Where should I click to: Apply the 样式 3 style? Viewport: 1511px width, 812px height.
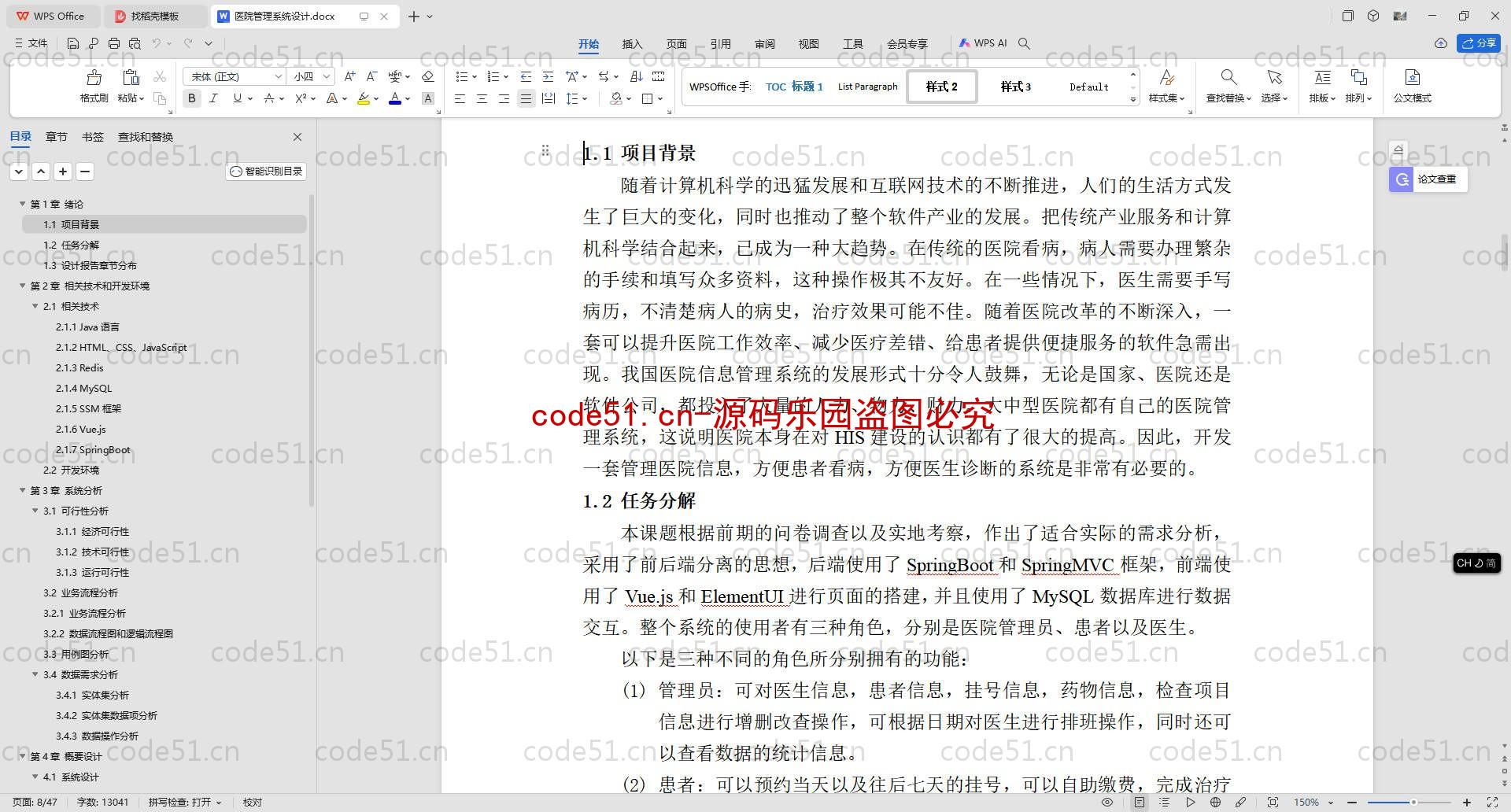click(1015, 87)
